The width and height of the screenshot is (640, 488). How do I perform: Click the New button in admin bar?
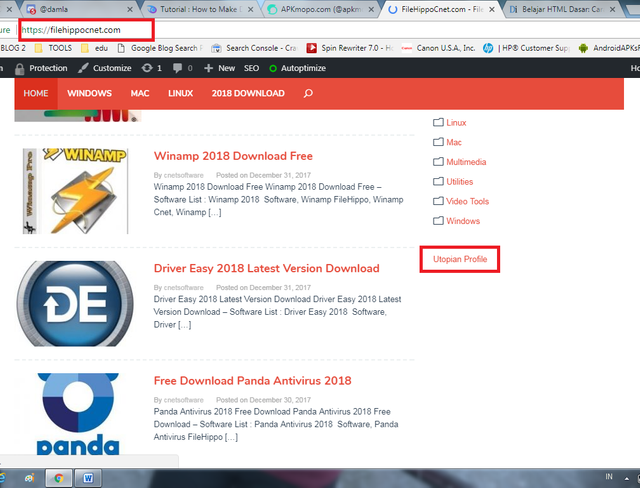pos(219,68)
